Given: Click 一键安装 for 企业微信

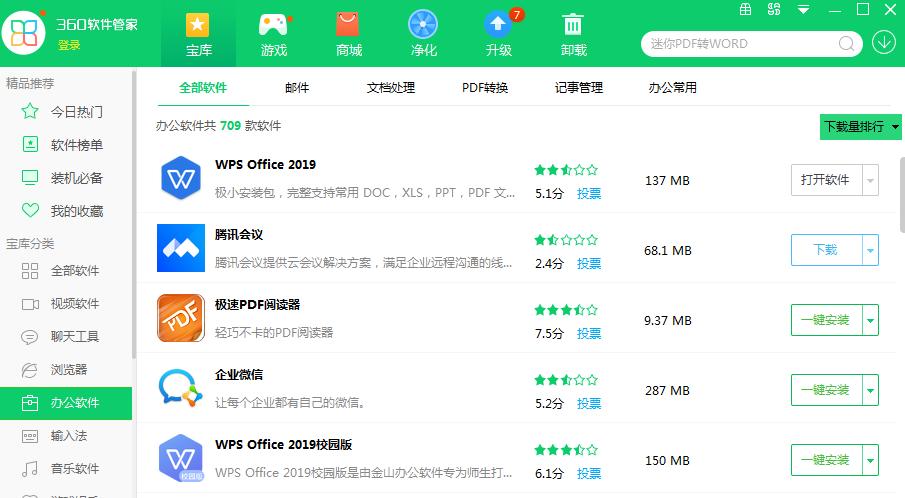Looking at the screenshot, I should (x=827, y=390).
